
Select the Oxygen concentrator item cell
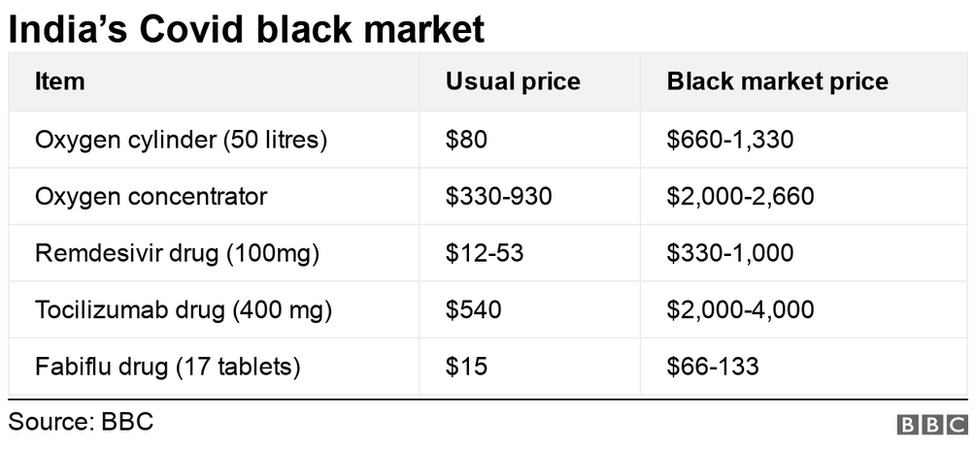151,196
